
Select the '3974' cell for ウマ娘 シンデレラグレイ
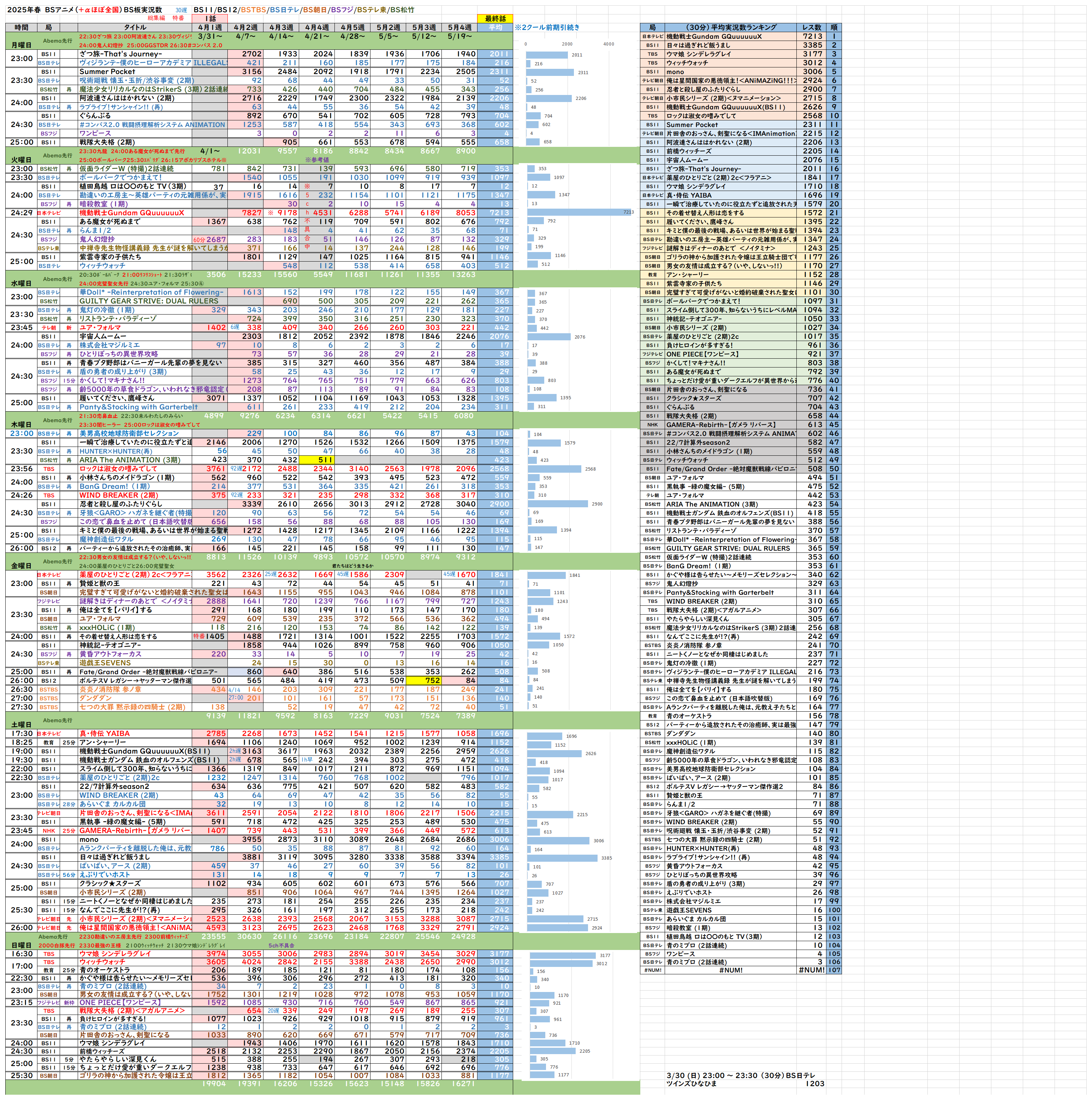(210, 954)
